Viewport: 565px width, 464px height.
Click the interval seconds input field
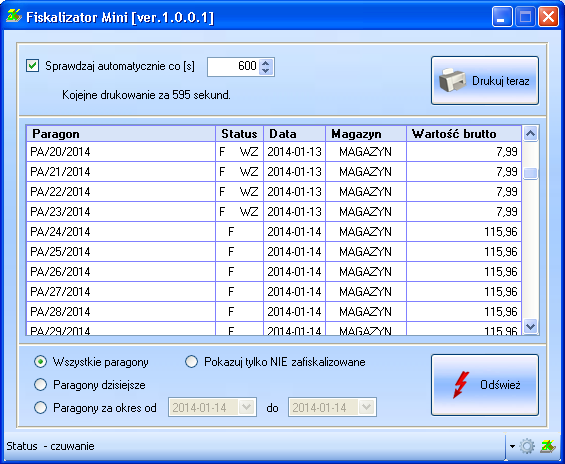(233, 67)
